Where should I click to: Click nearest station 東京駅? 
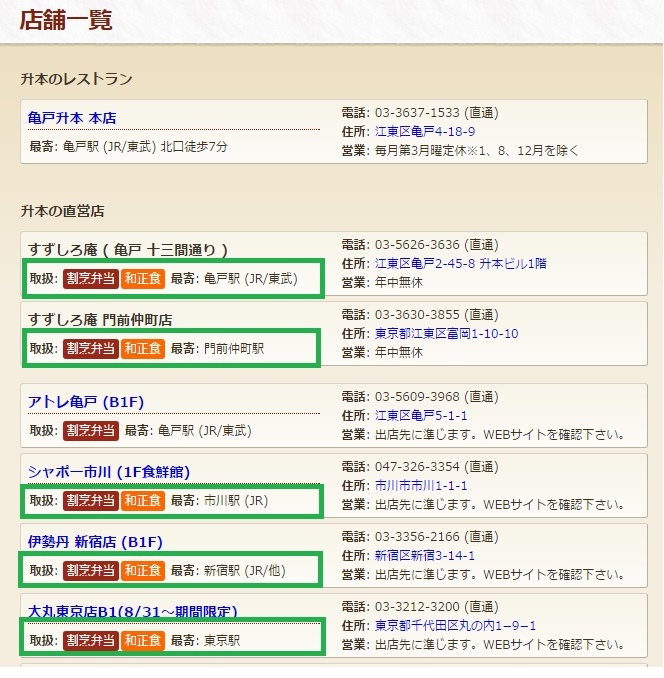[x=222, y=641]
